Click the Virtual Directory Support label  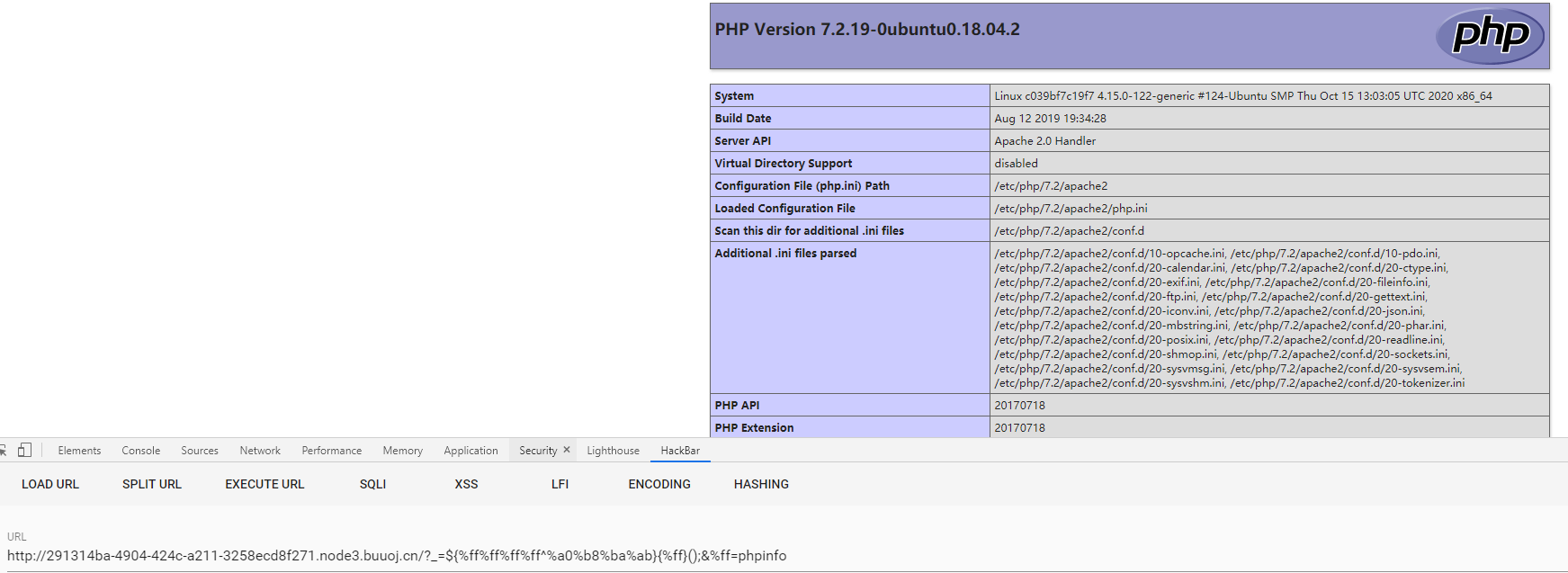coord(783,164)
